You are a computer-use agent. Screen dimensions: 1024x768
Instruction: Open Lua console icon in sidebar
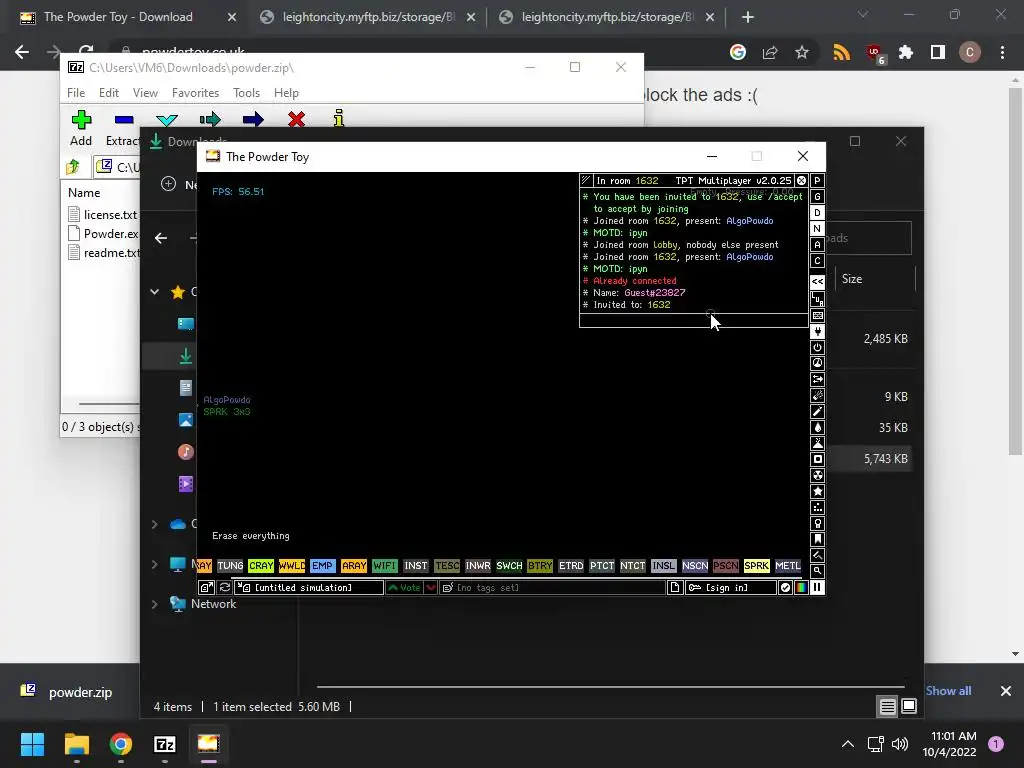817,299
